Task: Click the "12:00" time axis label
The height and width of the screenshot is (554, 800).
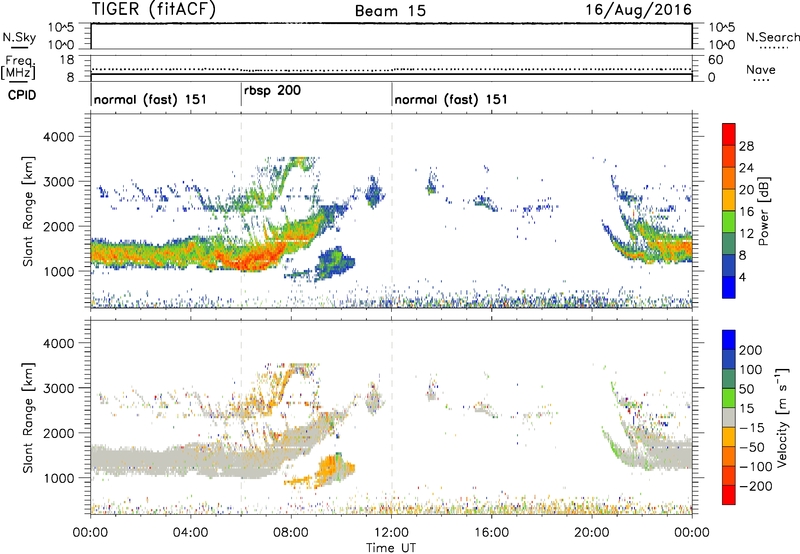Action: point(391,533)
